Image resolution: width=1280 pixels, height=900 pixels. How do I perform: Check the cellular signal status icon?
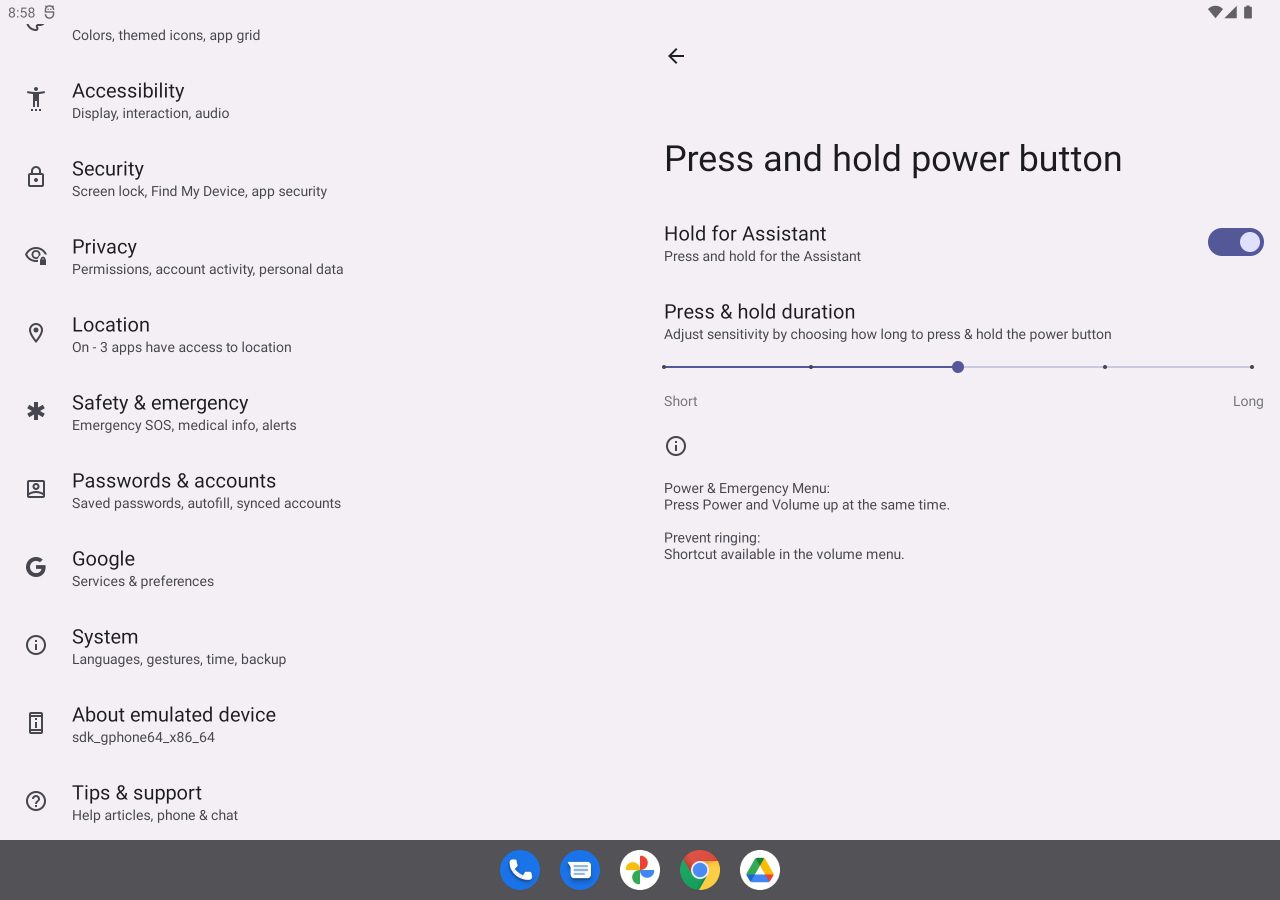(x=1232, y=13)
